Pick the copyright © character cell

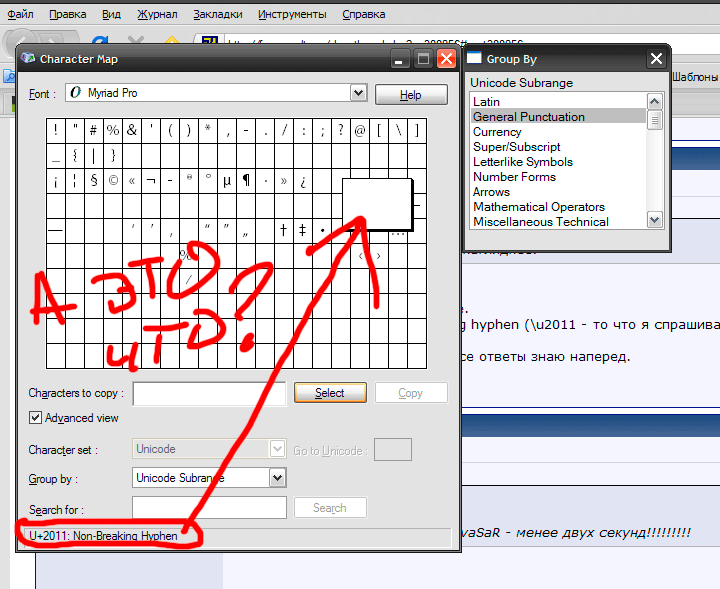point(113,181)
